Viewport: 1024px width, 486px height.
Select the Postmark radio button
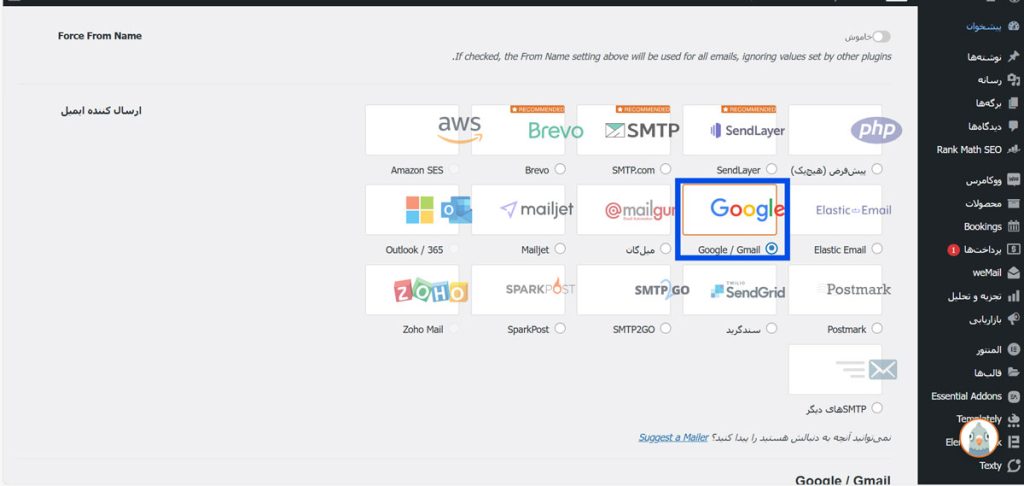point(877,328)
